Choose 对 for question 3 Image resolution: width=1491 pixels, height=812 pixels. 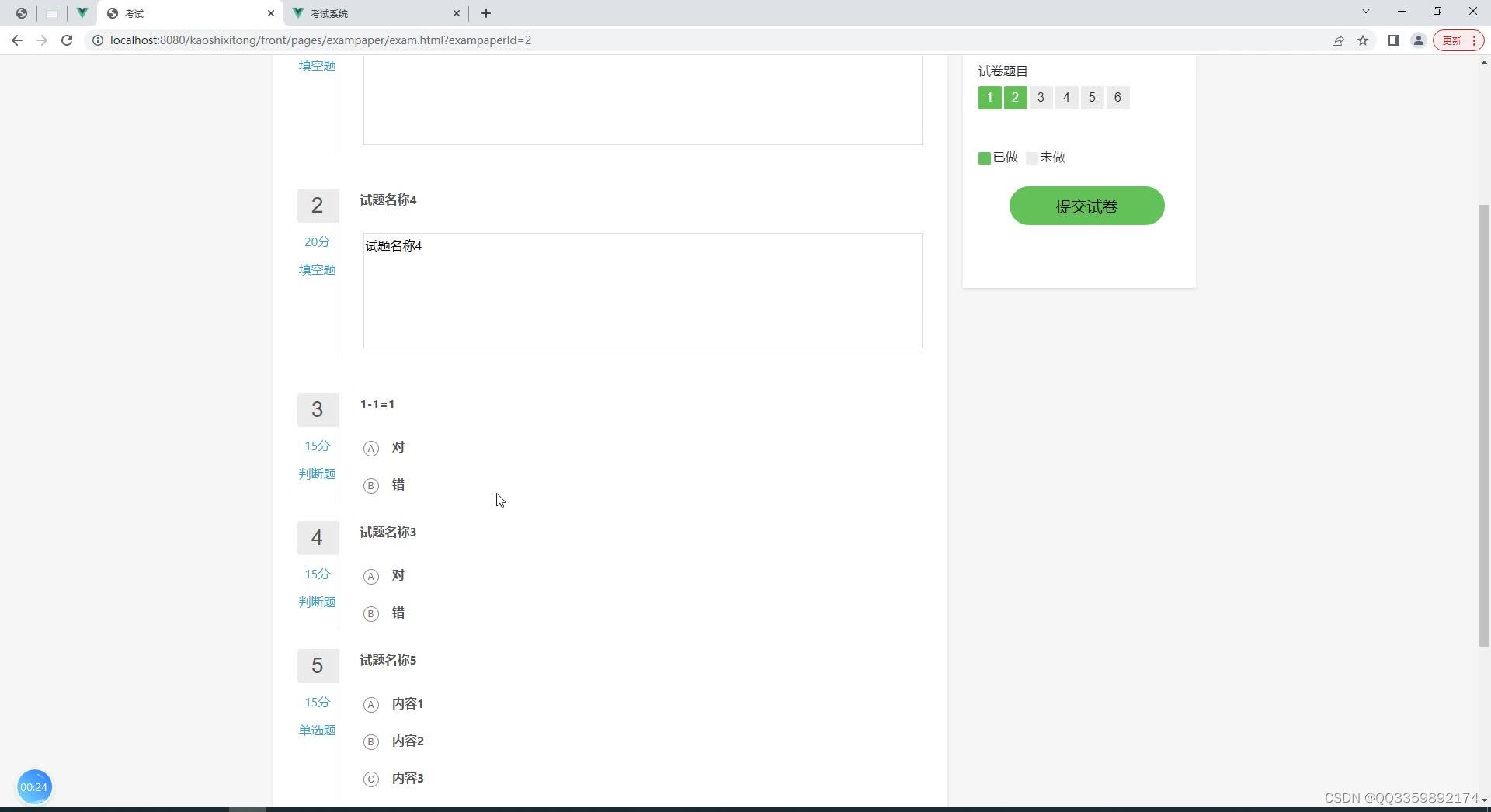(x=384, y=448)
